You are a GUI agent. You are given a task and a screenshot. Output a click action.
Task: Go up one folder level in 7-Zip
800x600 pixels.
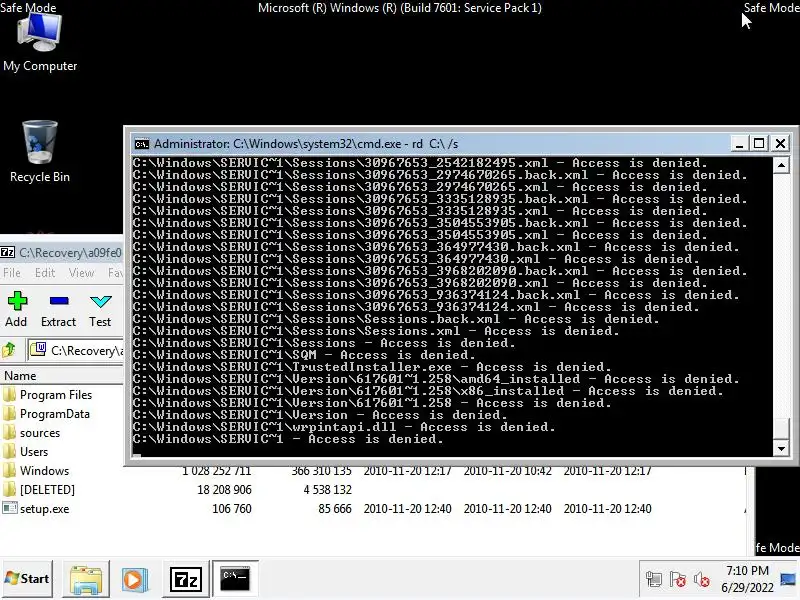pyautogui.click(x=9, y=350)
